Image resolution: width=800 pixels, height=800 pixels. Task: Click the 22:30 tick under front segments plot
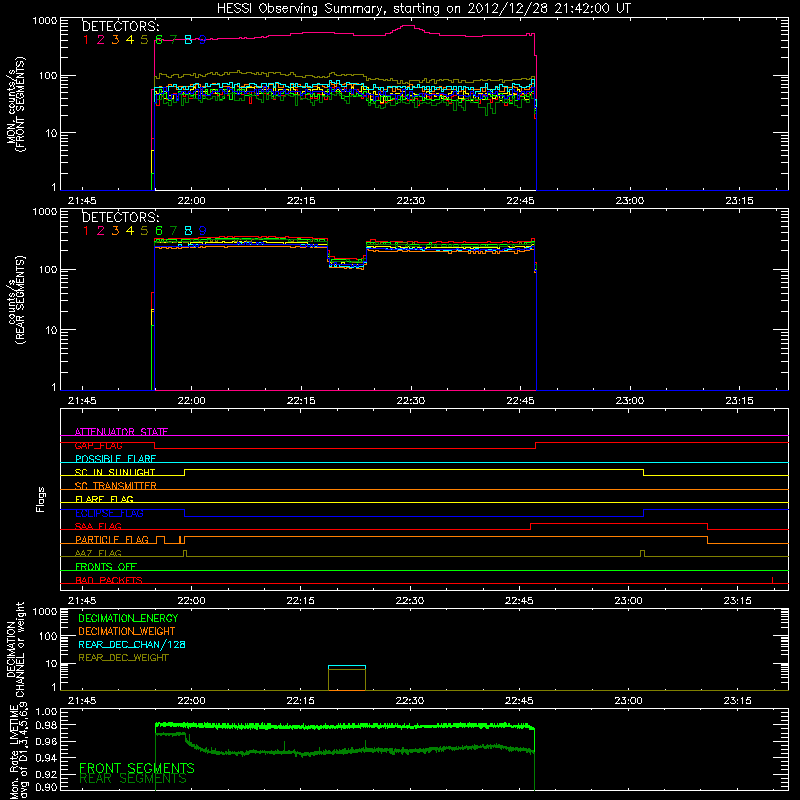[x=411, y=201]
